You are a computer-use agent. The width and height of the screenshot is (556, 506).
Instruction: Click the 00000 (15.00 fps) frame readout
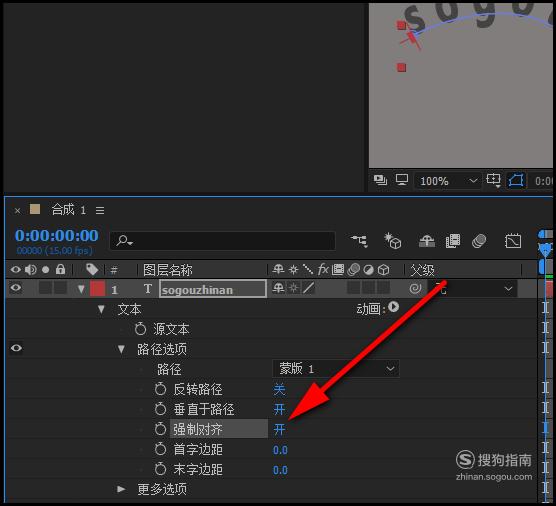coord(54,251)
